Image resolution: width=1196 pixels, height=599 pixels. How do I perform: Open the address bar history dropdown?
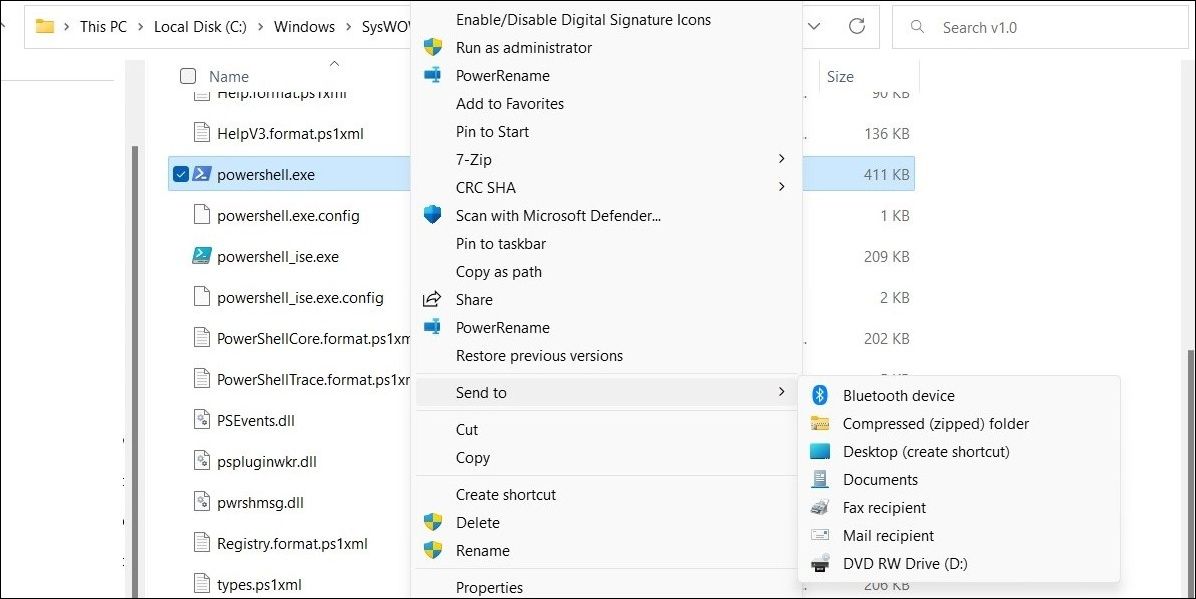click(816, 27)
